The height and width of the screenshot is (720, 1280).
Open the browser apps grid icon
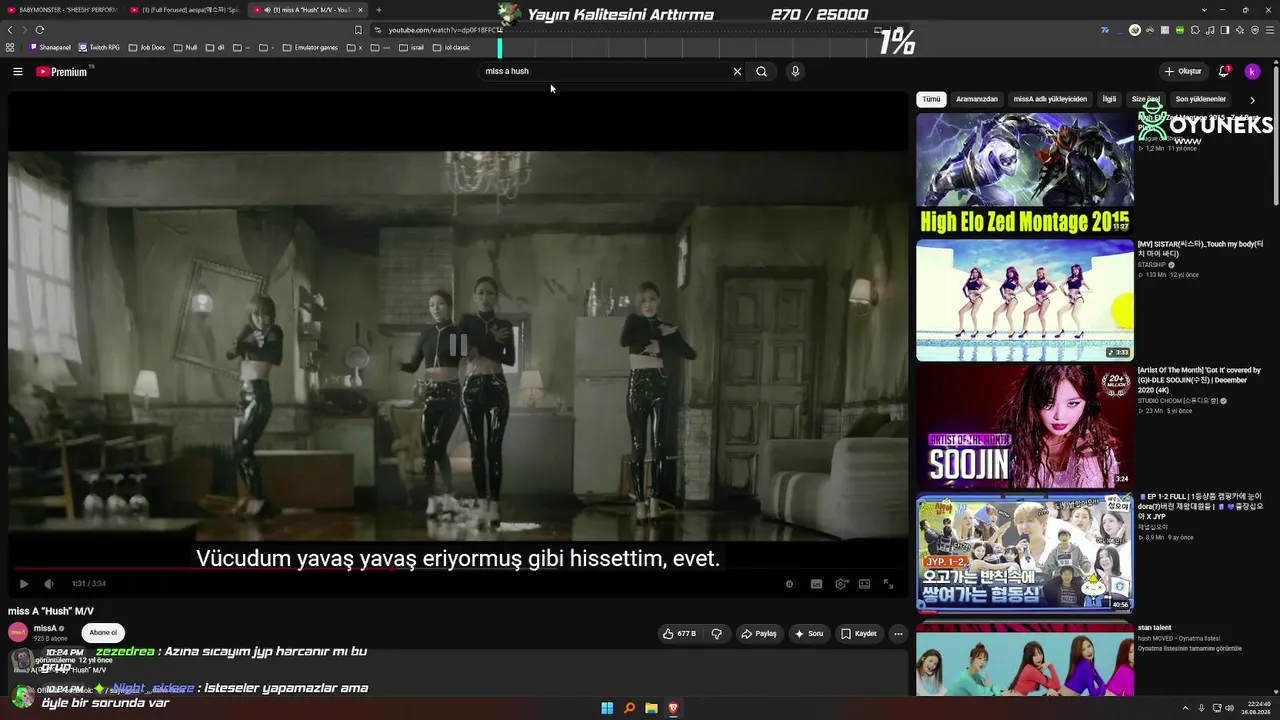10,47
